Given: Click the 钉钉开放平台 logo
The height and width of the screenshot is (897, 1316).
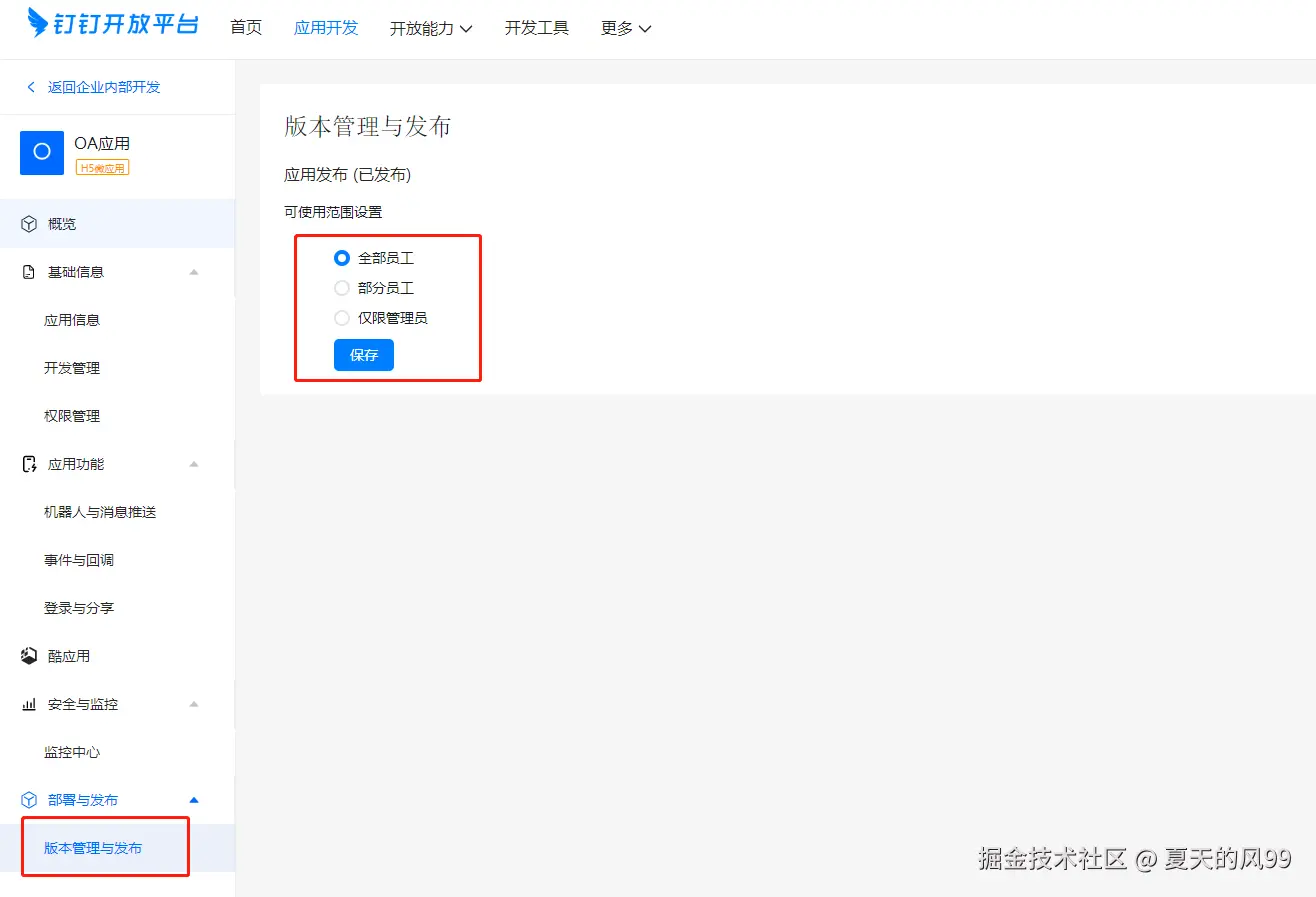Looking at the screenshot, I should click(x=111, y=23).
